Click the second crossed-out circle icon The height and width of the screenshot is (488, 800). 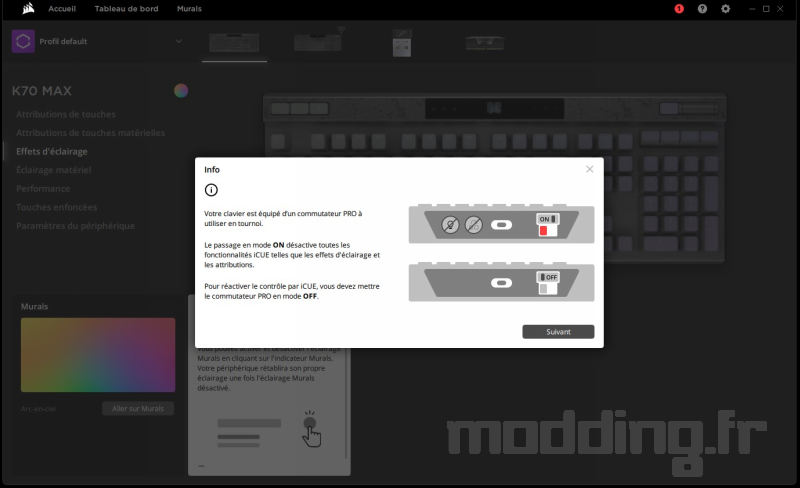coord(473,225)
